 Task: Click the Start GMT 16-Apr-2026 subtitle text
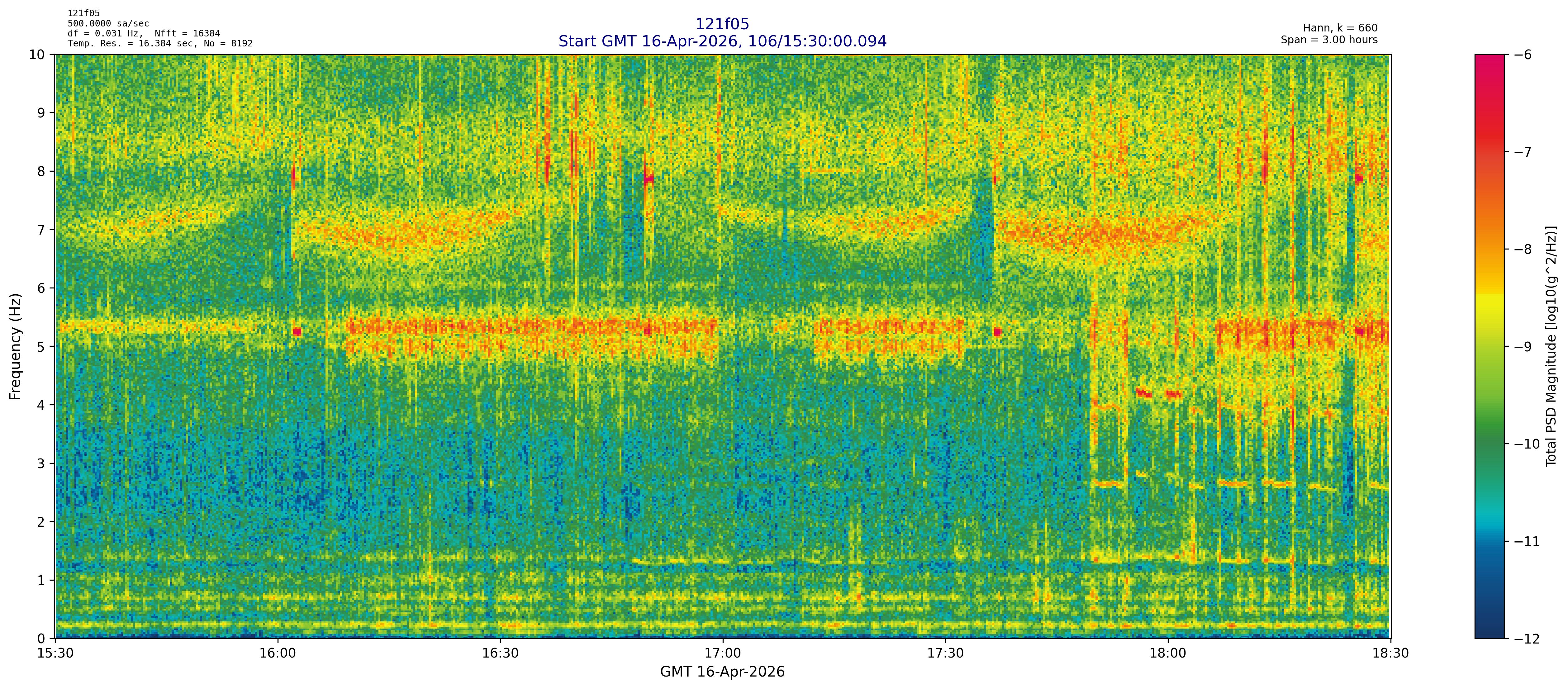[x=722, y=41]
